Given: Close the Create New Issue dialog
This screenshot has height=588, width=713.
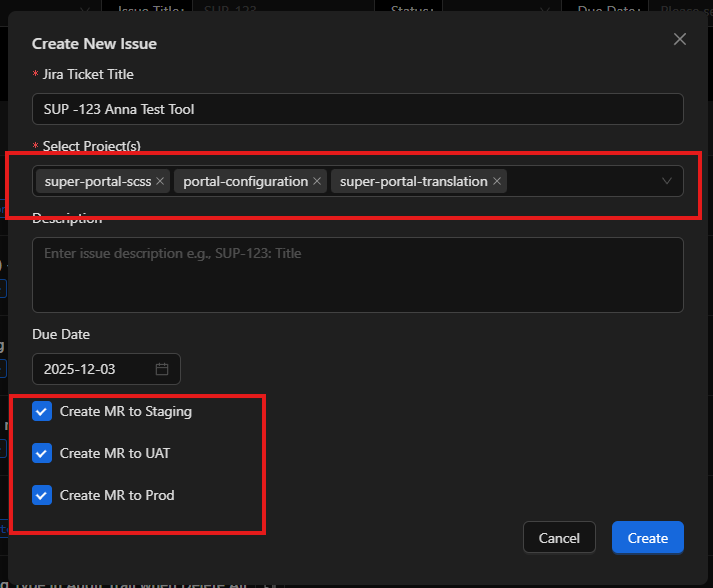Looking at the screenshot, I should [679, 39].
